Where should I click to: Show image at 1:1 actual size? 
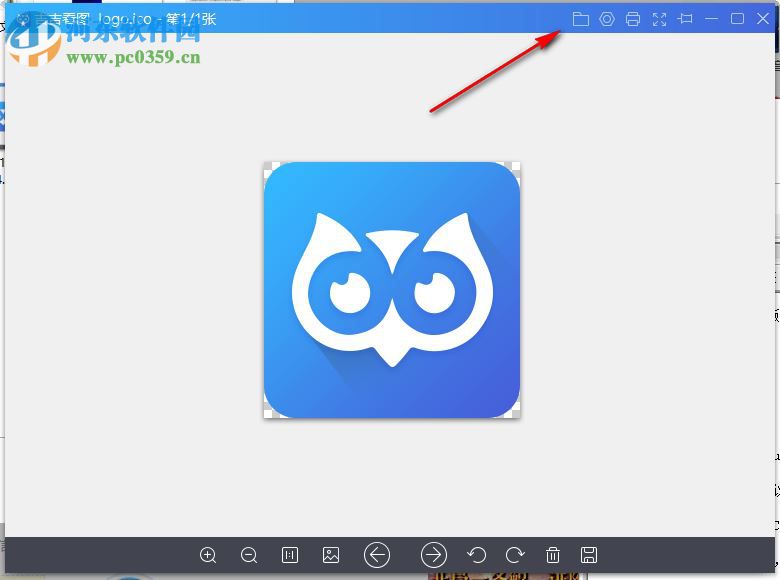click(x=290, y=555)
